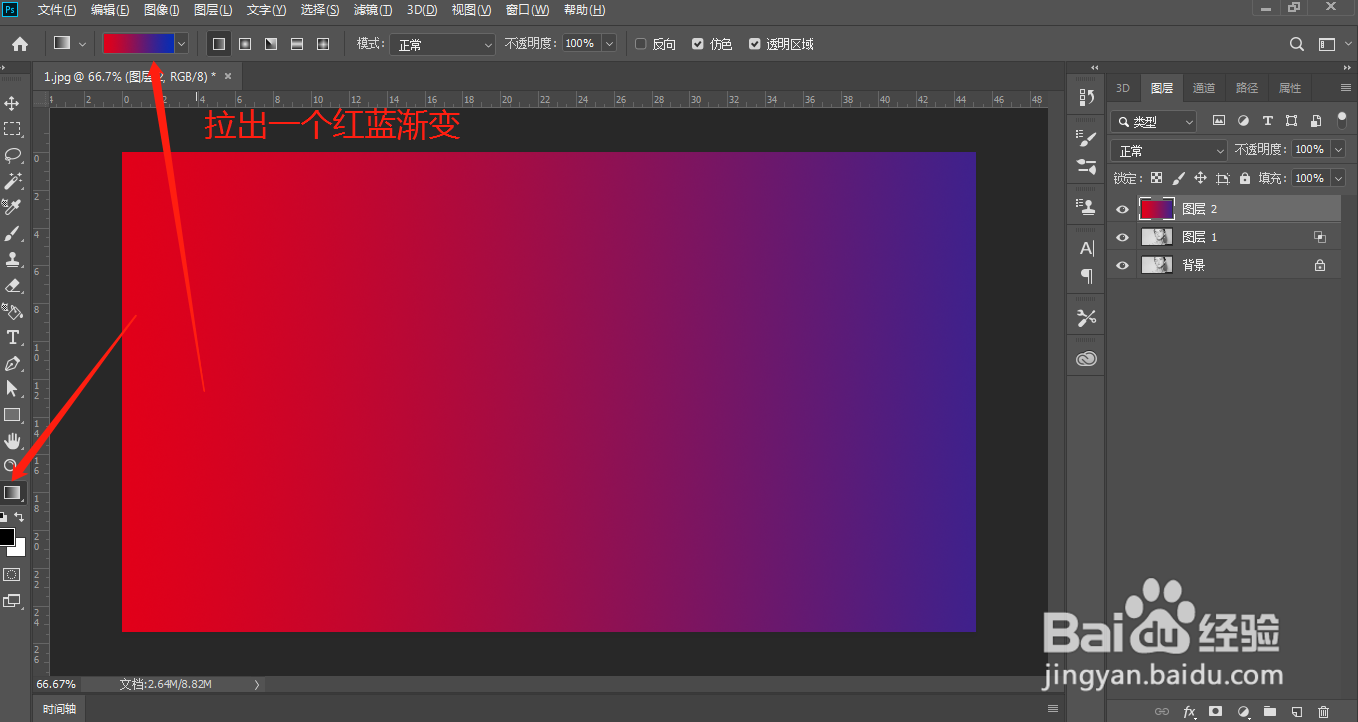This screenshot has height=722, width=1358.
Task: Open the Character panel icon
Action: 1087,248
